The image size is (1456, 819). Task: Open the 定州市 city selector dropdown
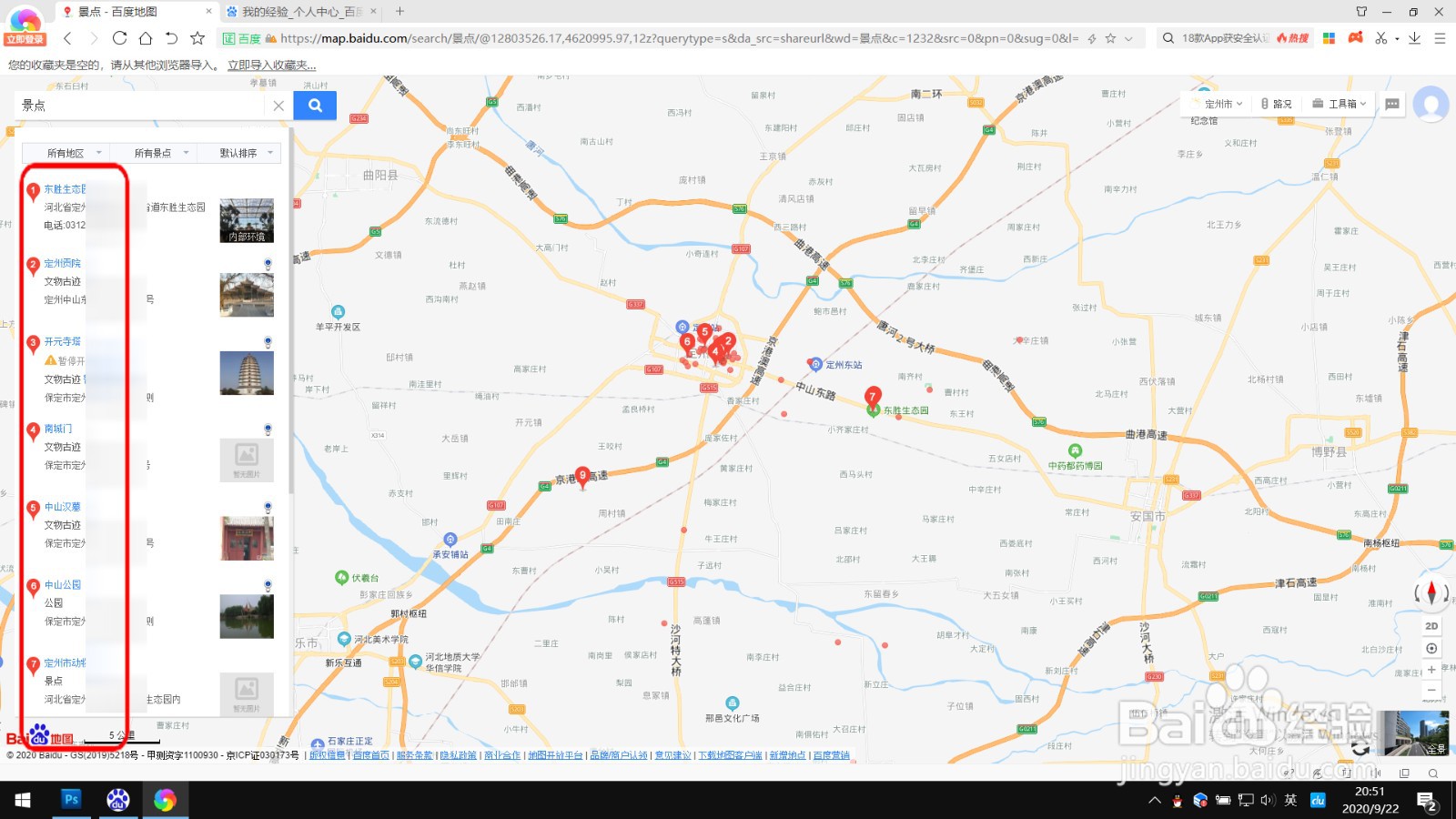pyautogui.click(x=1217, y=104)
